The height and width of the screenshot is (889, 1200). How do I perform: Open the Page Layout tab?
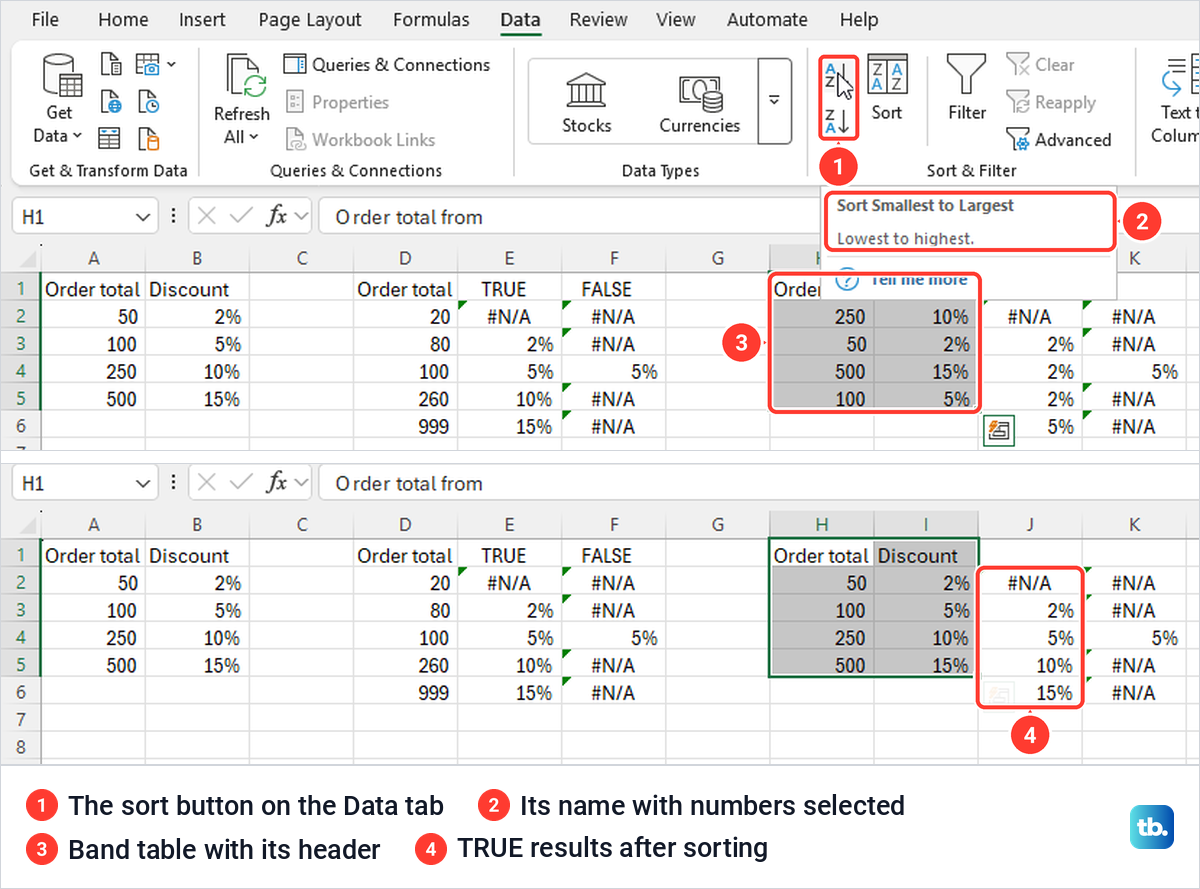click(310, 20)
